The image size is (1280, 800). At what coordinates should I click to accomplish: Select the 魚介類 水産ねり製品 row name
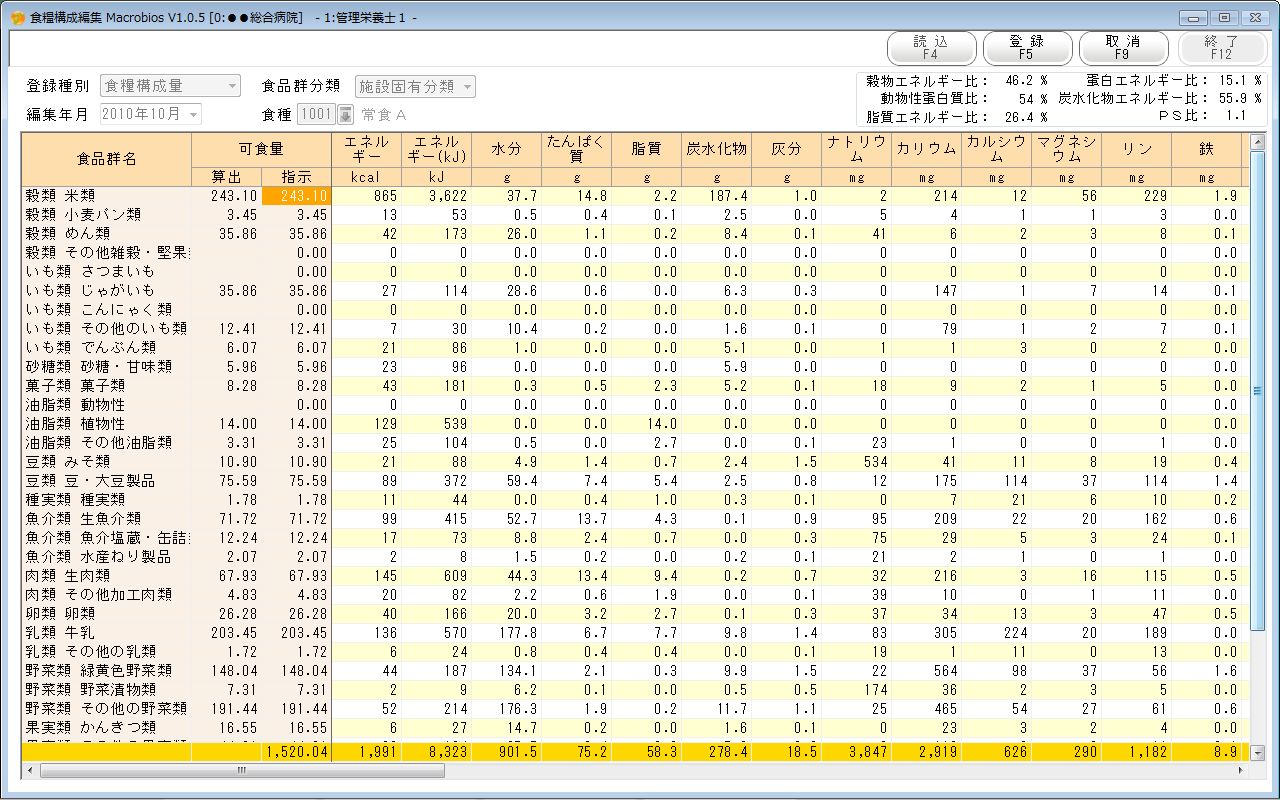pos(107,556)
